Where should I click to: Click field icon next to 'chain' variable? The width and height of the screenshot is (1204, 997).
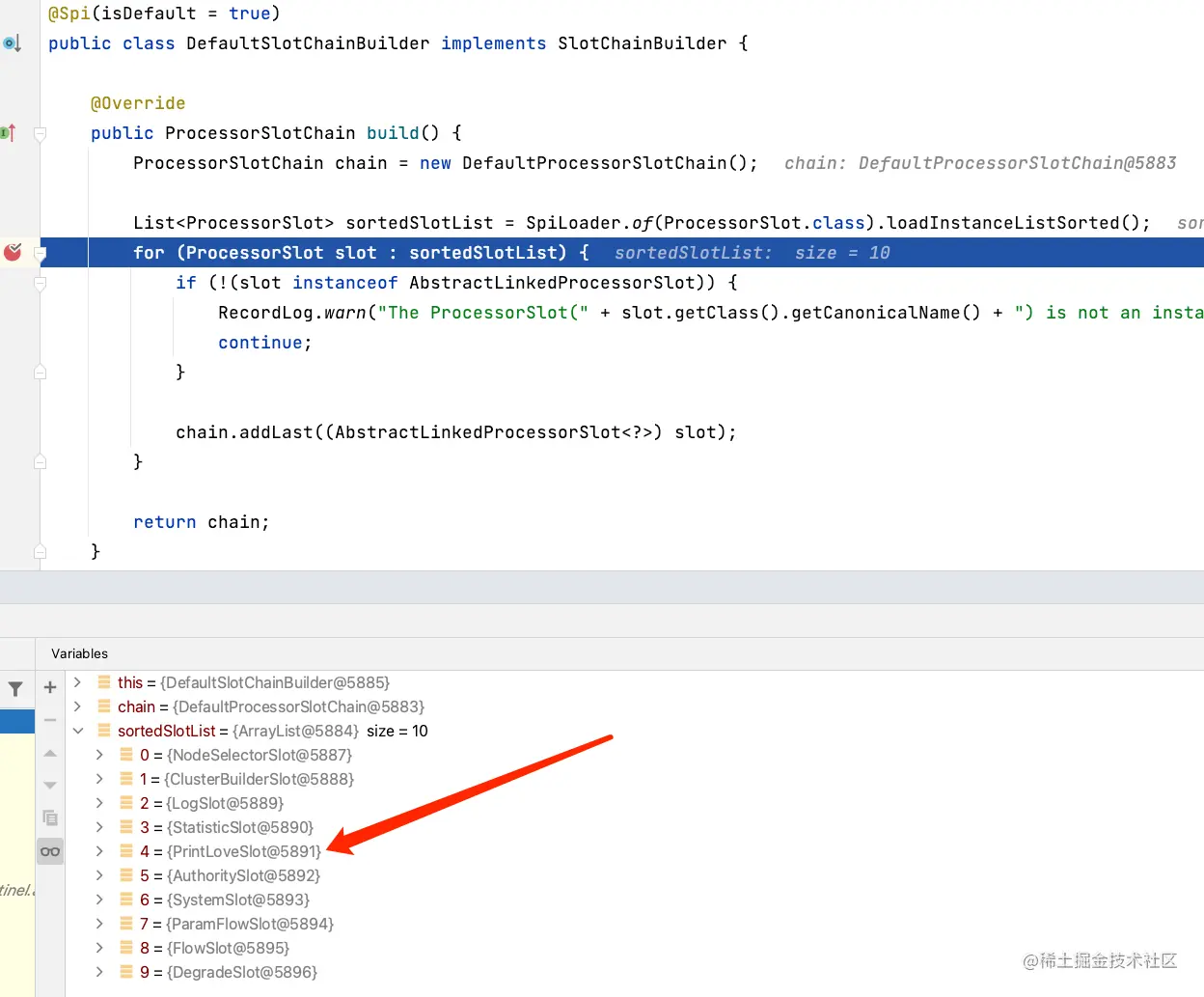pyautogui.click(x=104, y=706)
